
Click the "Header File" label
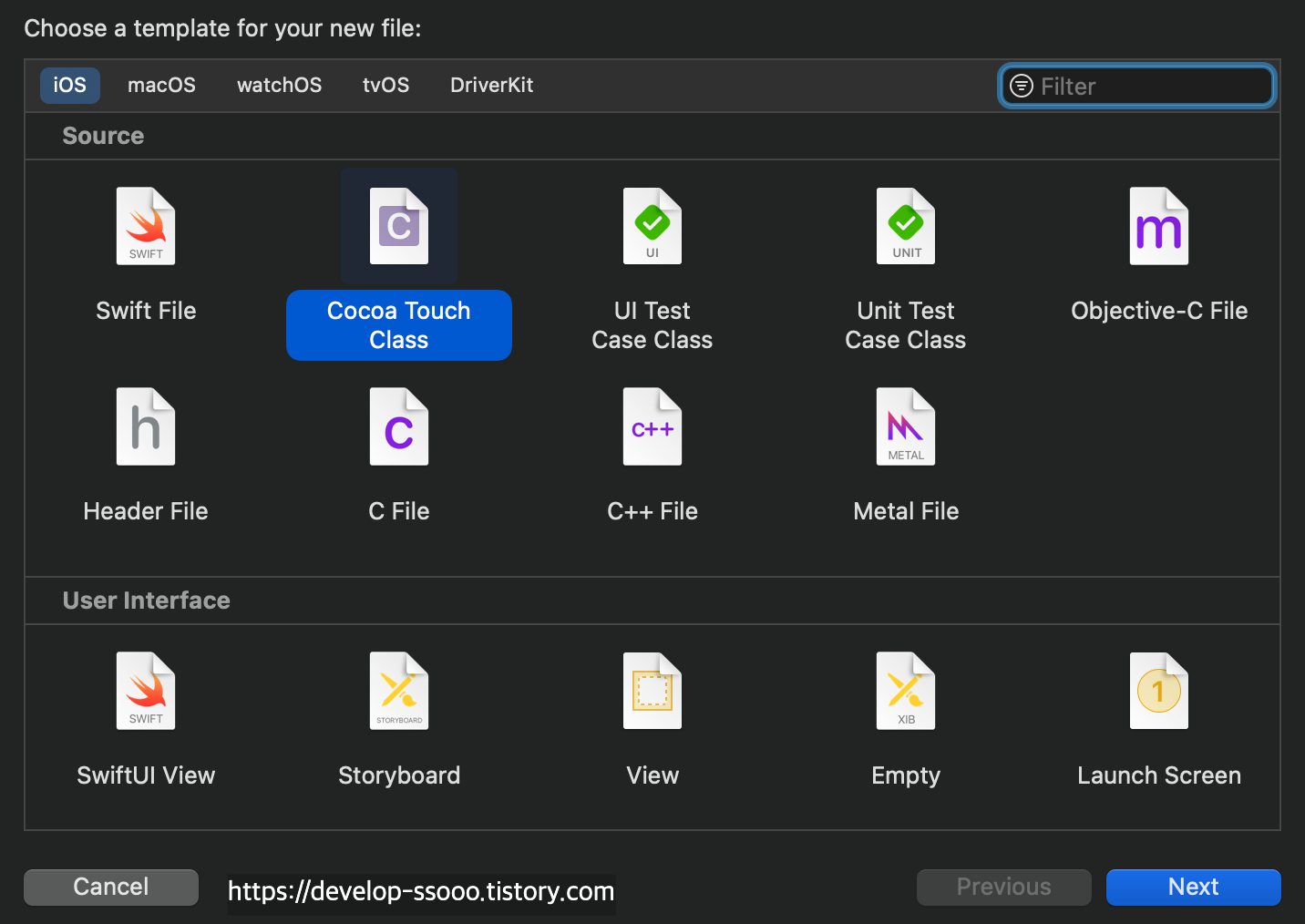[146, 511]
